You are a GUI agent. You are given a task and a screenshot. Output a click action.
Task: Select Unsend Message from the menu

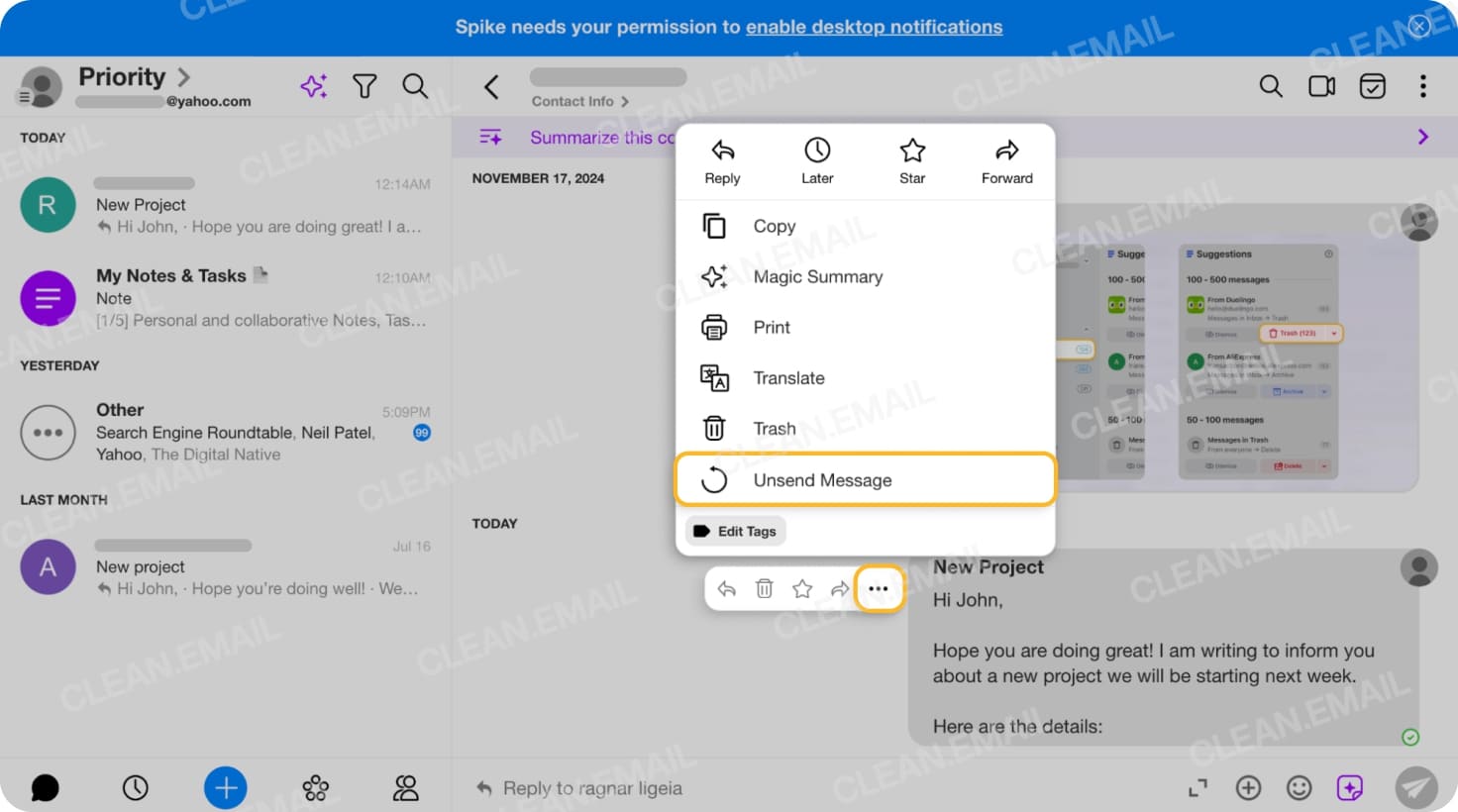(x=821, y=479)
